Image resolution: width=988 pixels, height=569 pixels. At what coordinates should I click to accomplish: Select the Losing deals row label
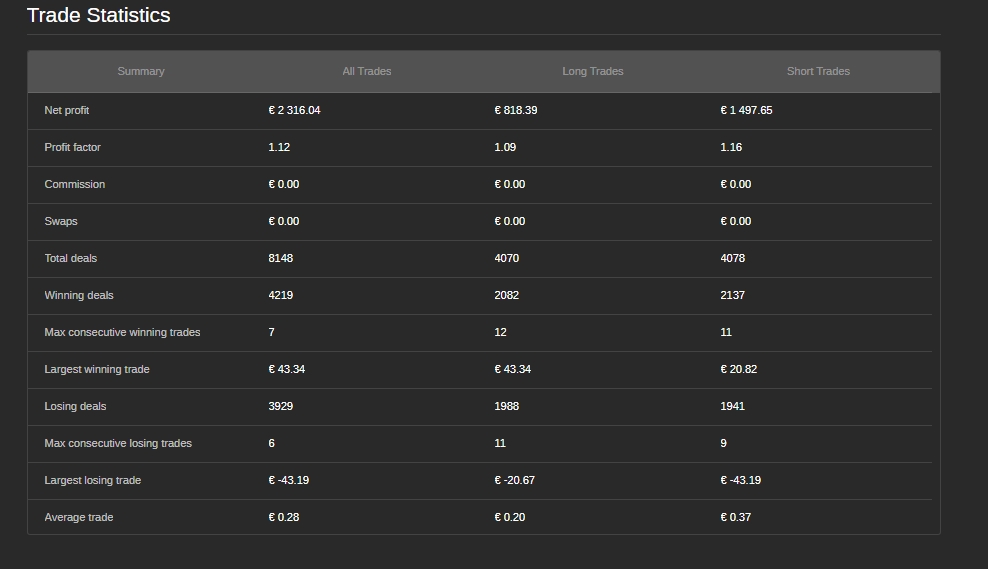coord(75,406)
